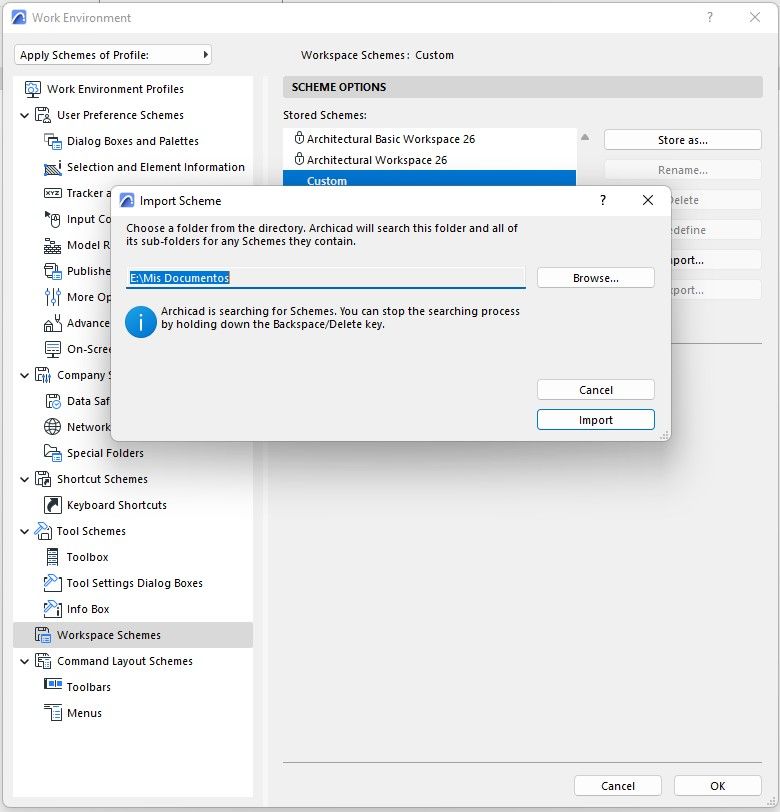
Task: Open Work Environment help question mark
Action: 710,18
